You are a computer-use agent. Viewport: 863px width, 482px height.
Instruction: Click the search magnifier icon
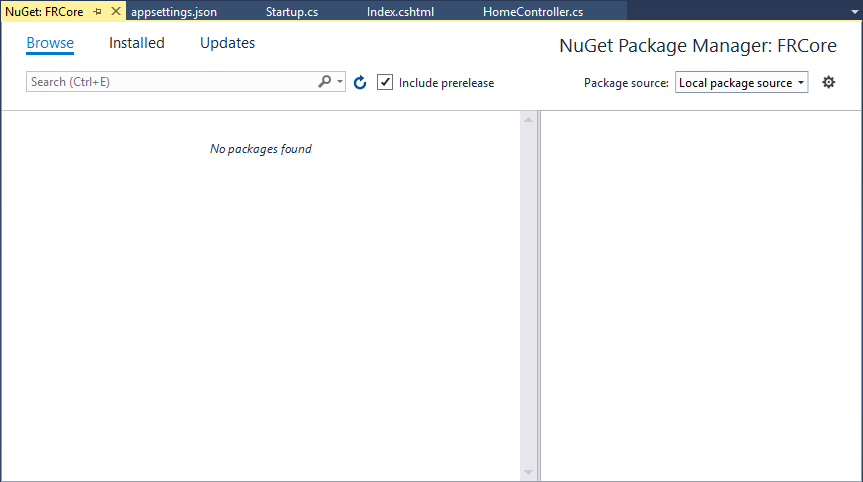coord(325,81)
